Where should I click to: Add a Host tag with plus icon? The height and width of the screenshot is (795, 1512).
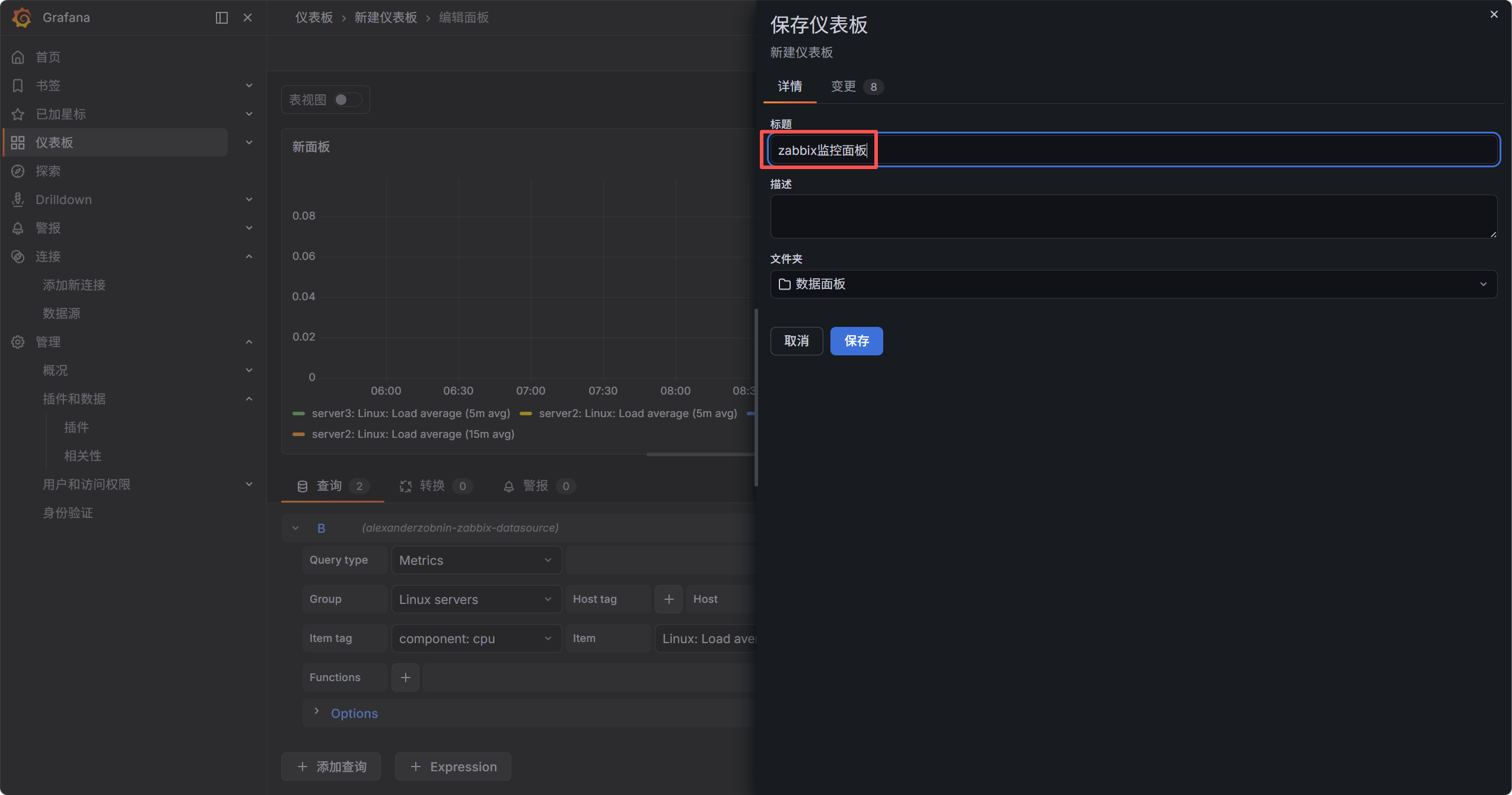(669, 599)
